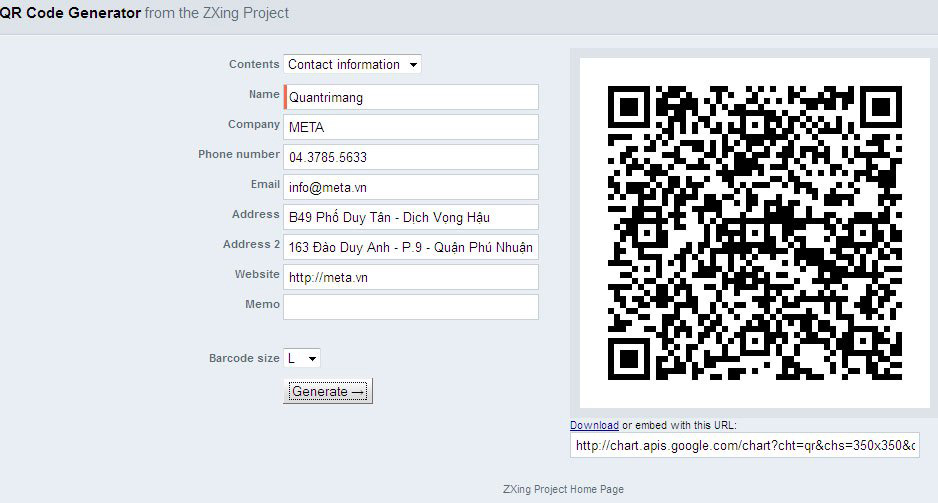Click the generated QR code image
The image size is (938, 503).
[754, 233]
